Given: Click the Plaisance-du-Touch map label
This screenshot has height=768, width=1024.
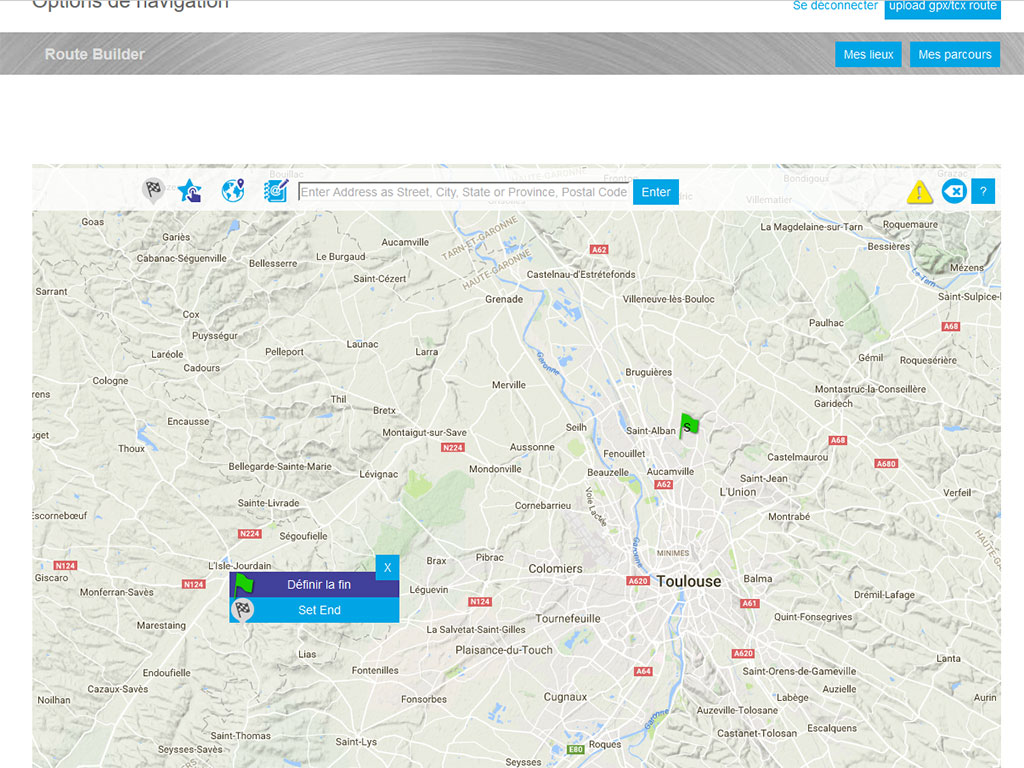Looking at the screenshot, I should (x=504, y=650).
